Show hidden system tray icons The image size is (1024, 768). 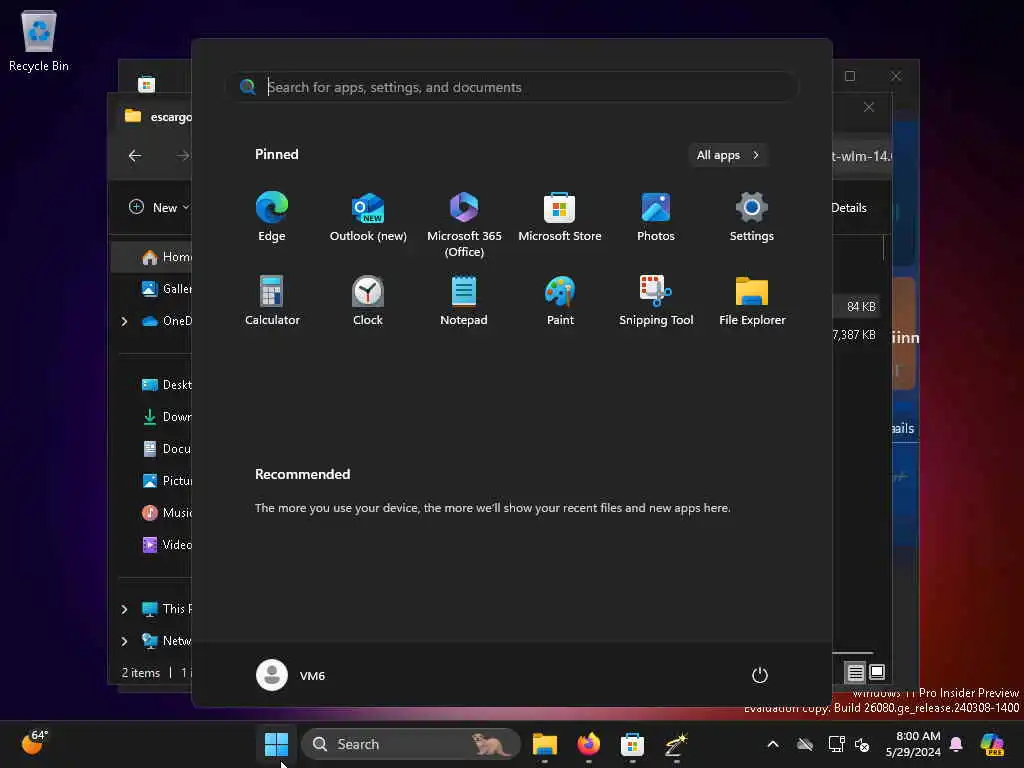point(773,744)
